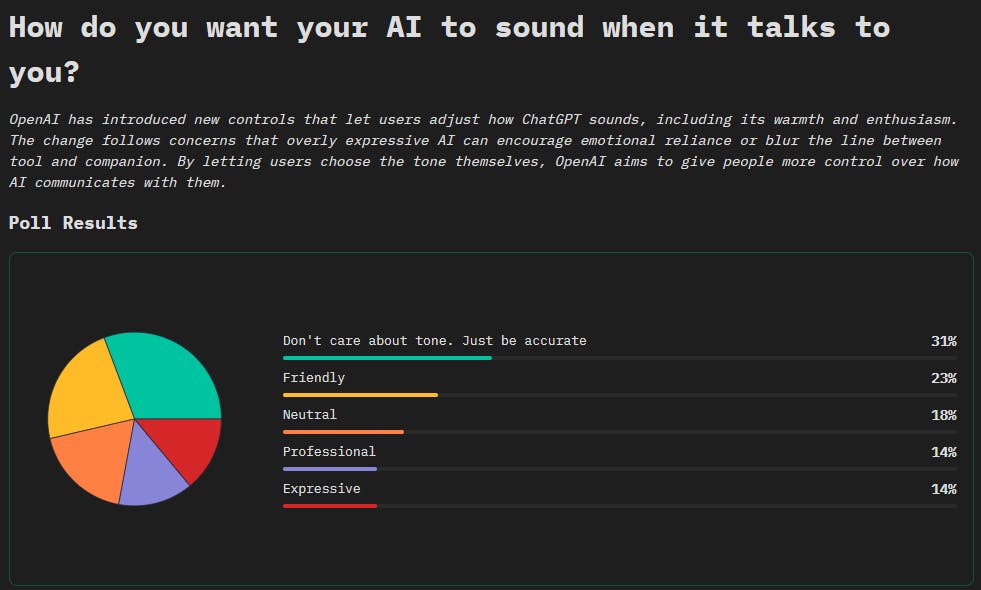Click the green pie chart slice
981x590 pixels.
pyautogui.click(x=170, y=375)
